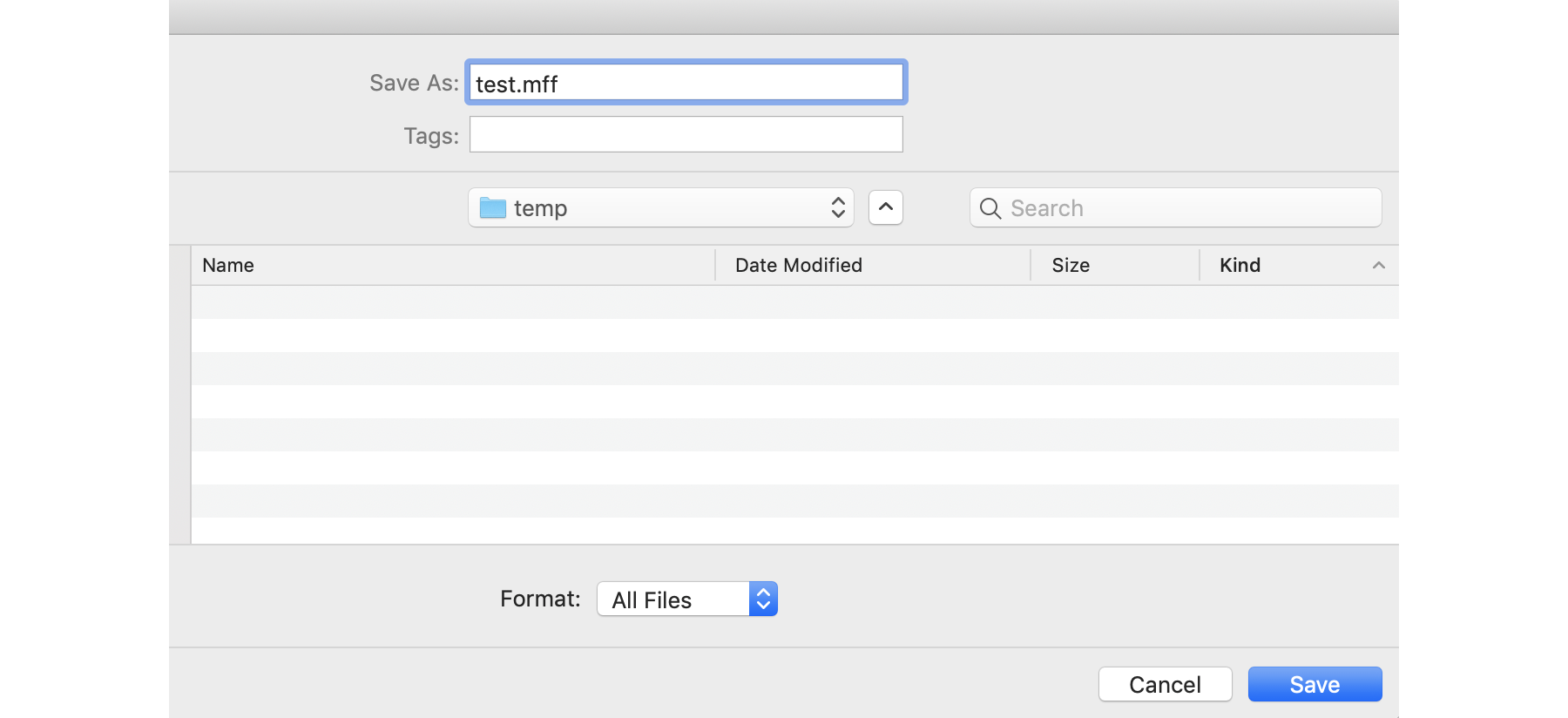Click the Save As filename field

pyautogui.click(x=686, y=83)
